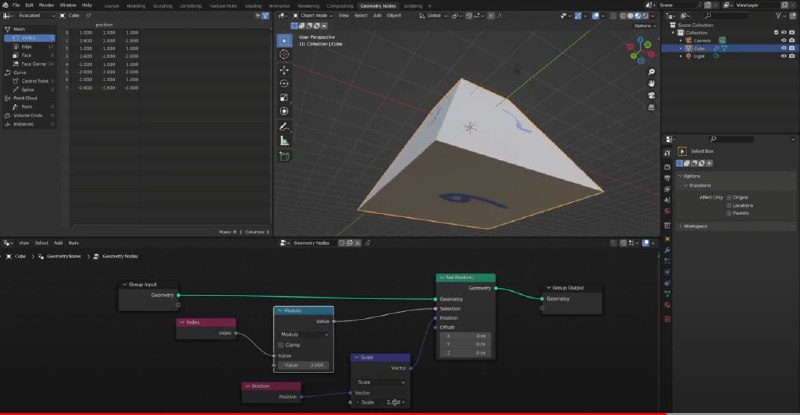The height and width of the screenshot is (415, 800).
Task: Switch perspective/orthographic grid icon in viewport
Action: [652, 107]
